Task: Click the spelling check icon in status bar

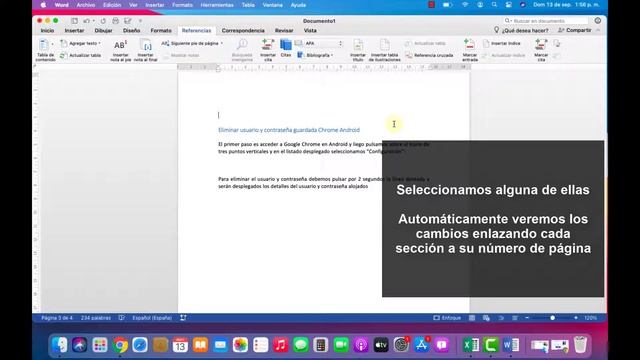Action: [122, 318]
